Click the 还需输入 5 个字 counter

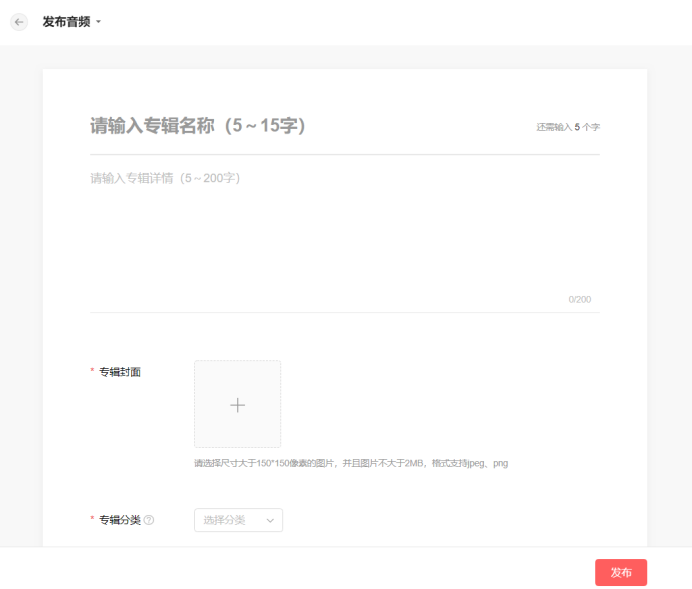(568, 128)
